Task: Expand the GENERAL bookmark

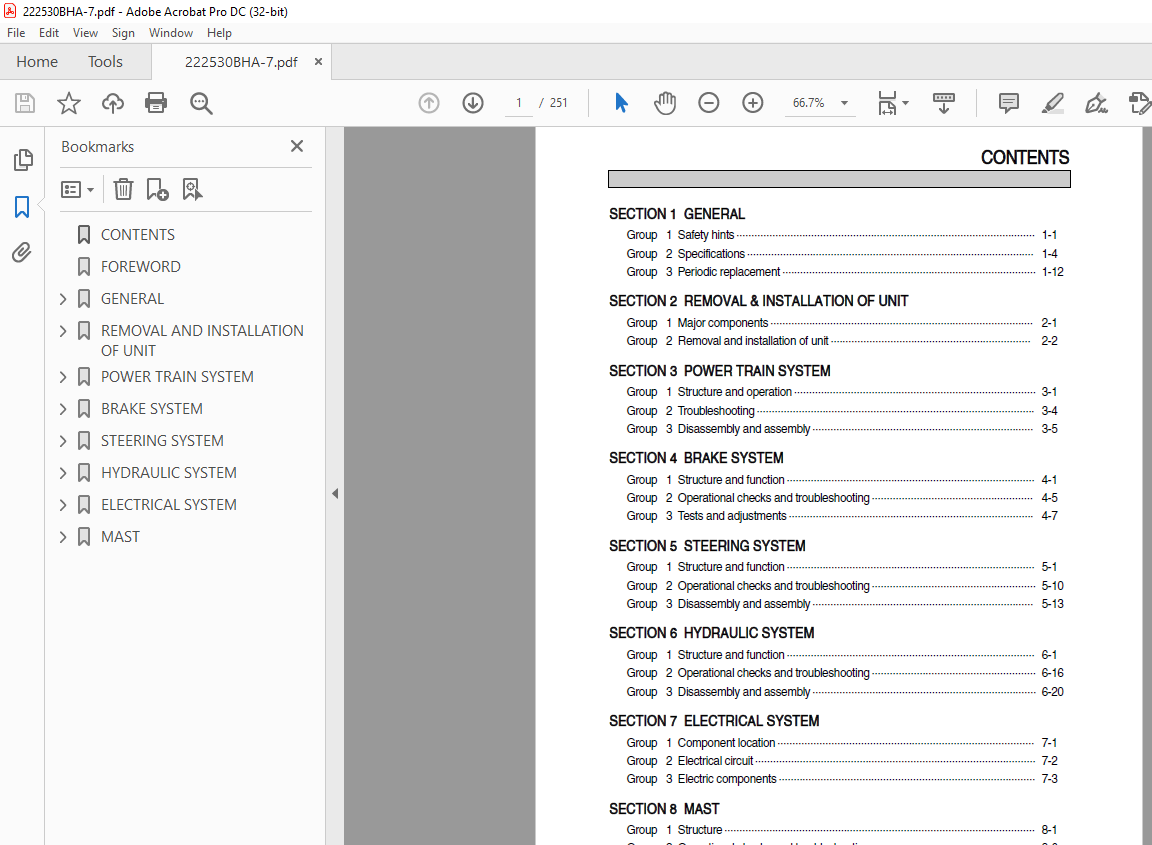Action: tap(62, 299)
